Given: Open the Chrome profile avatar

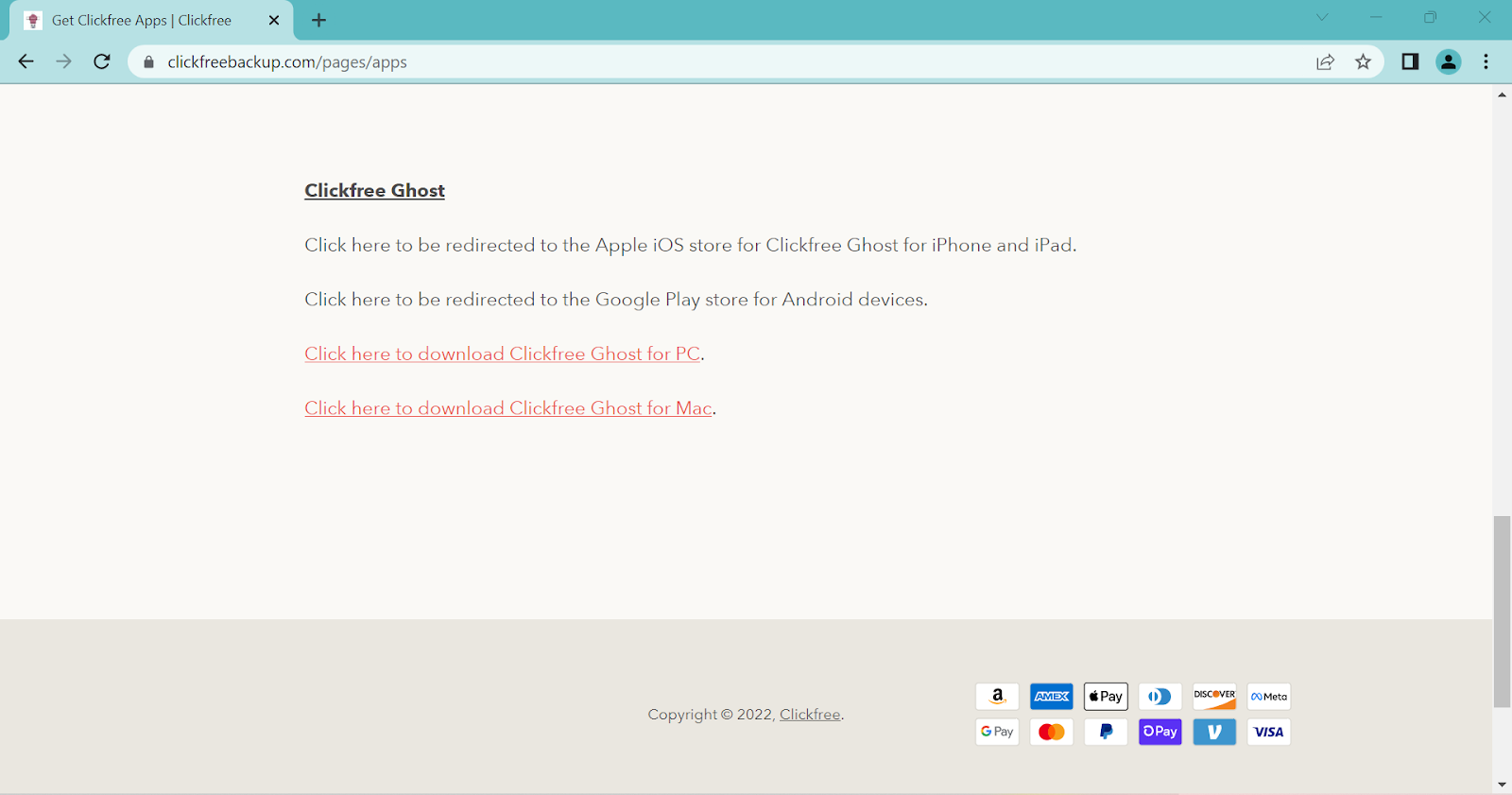Looking at the screenshot, I should tap(1448, 61).
